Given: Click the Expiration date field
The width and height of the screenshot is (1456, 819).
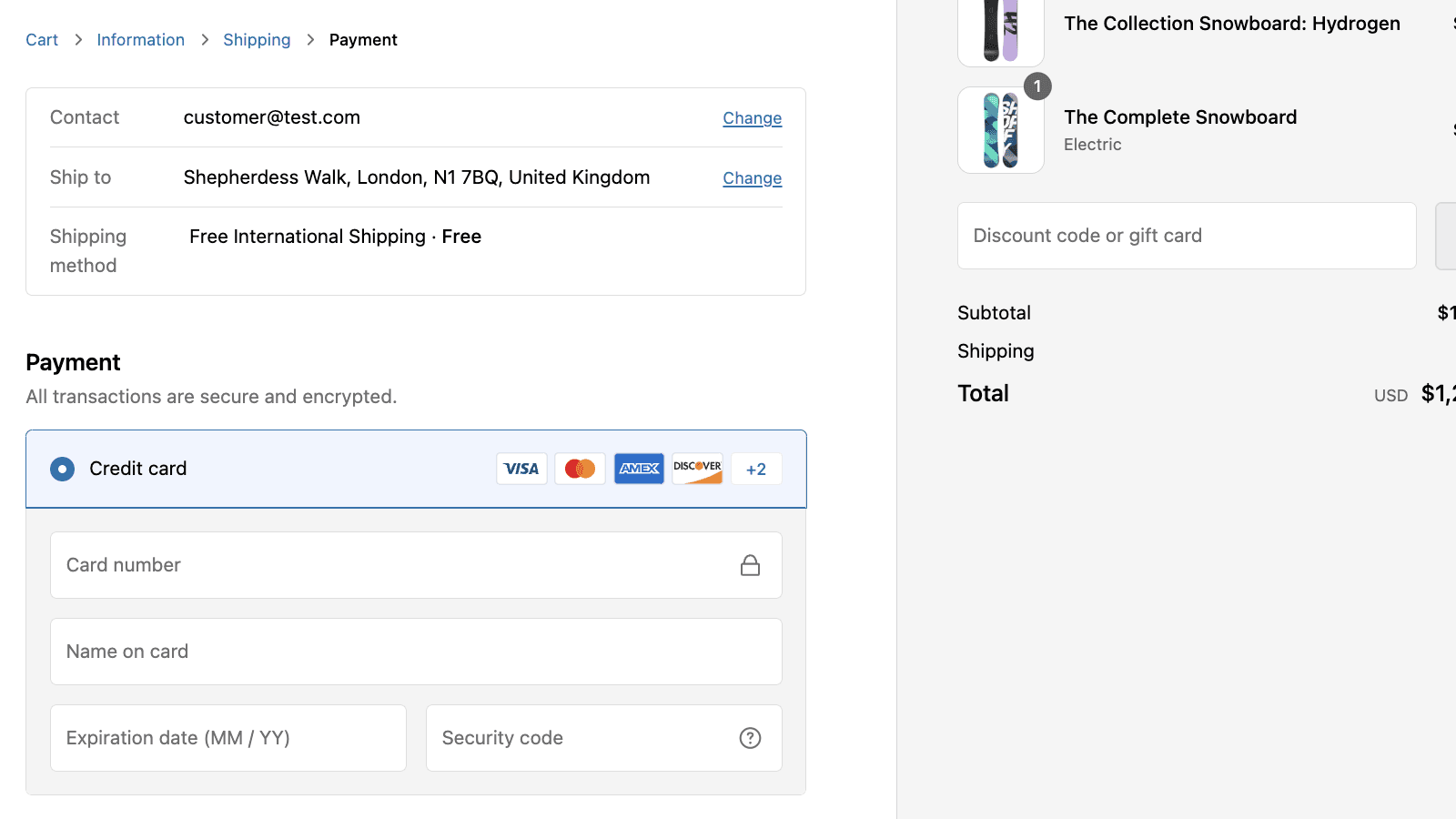Looking at the screenshot, I should pyautogui.click(x=227, y=738).
